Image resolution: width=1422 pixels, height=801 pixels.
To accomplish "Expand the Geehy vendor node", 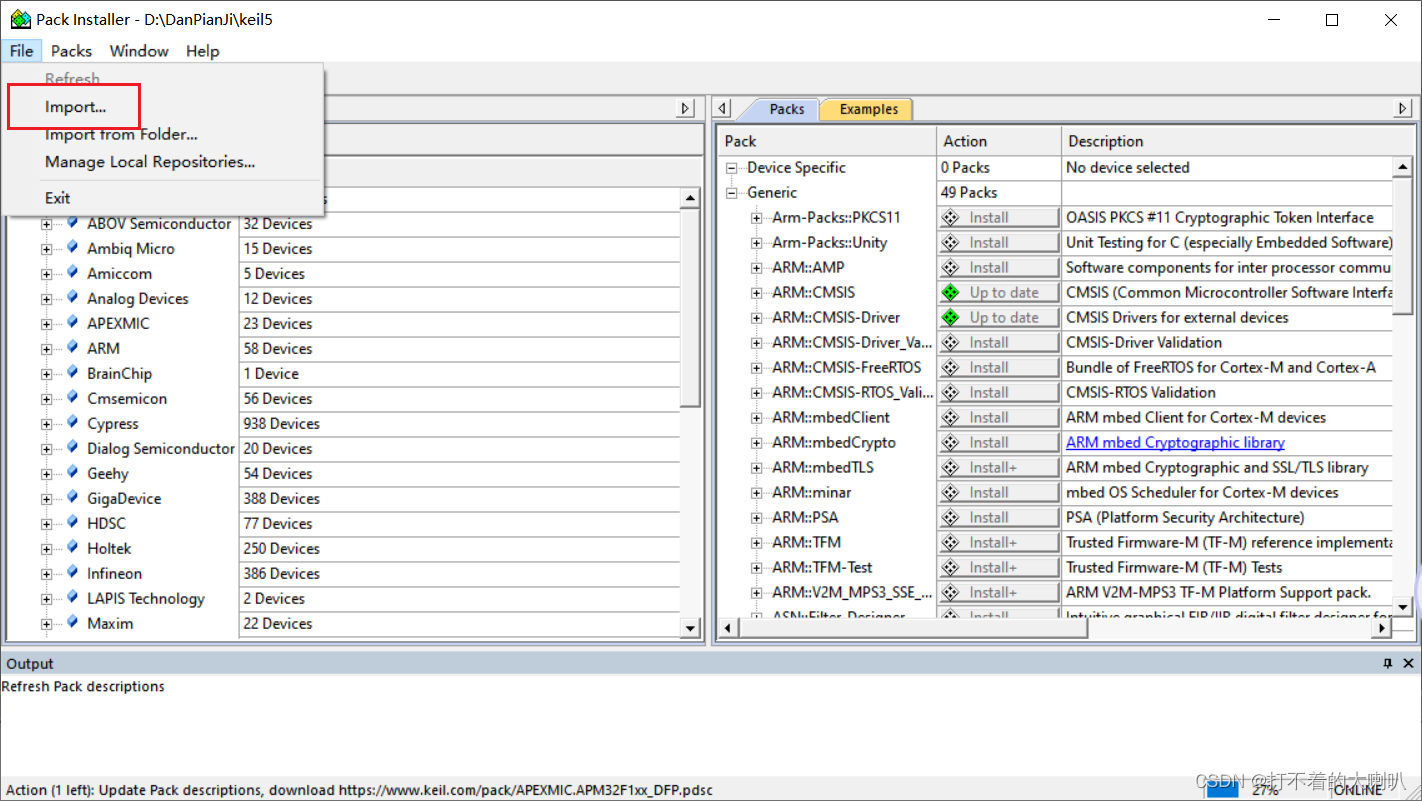I will click(x=46, y=474).
